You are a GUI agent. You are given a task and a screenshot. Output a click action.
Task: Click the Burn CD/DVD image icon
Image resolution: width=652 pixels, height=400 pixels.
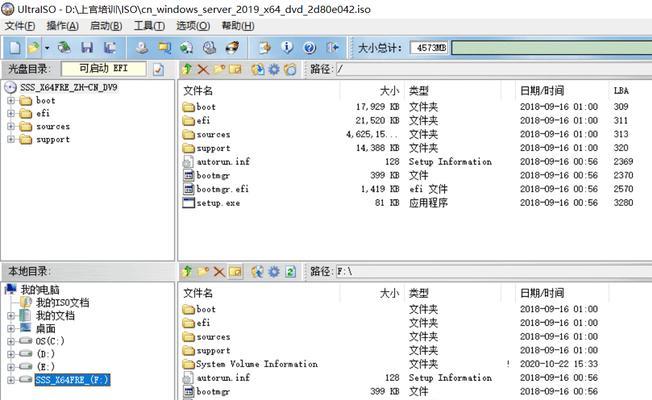coord(232,47)
